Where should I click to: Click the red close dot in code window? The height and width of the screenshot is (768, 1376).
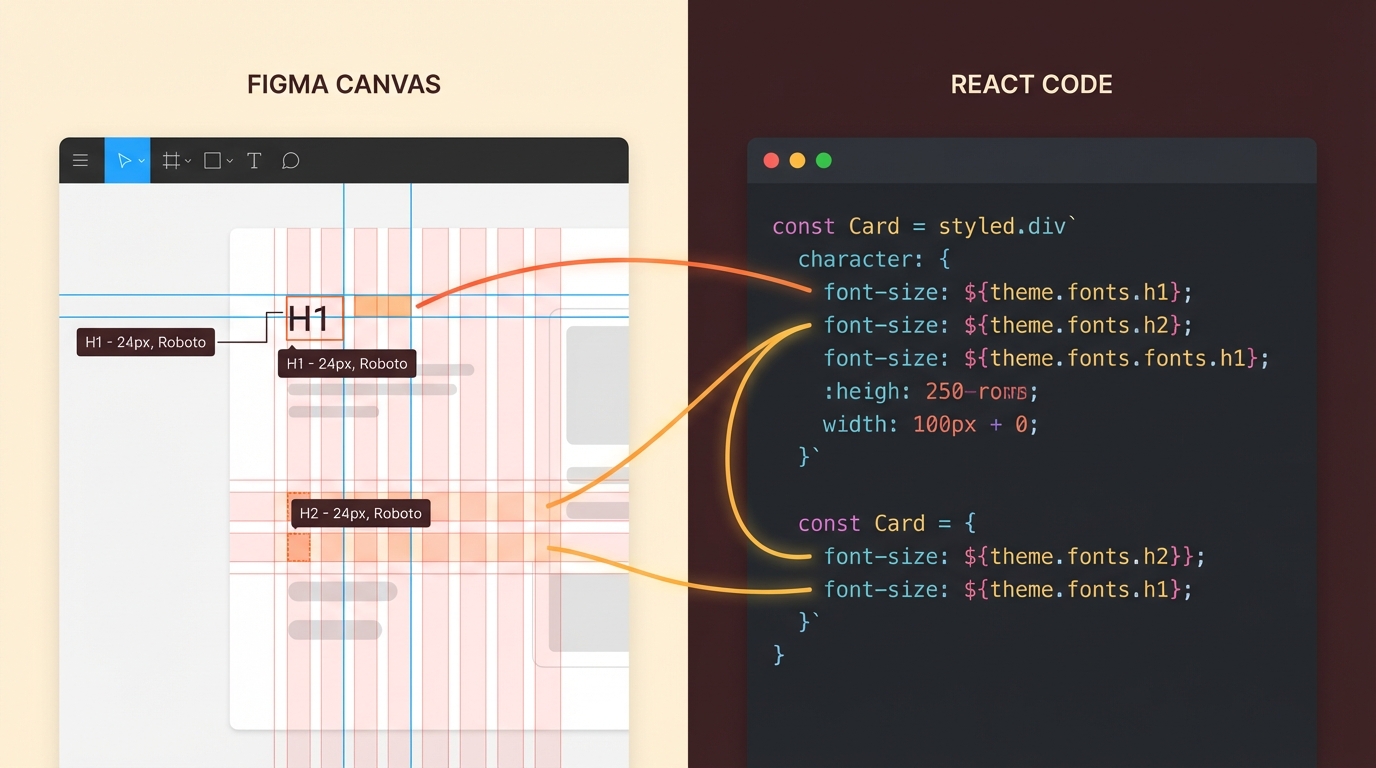[771, 161]
